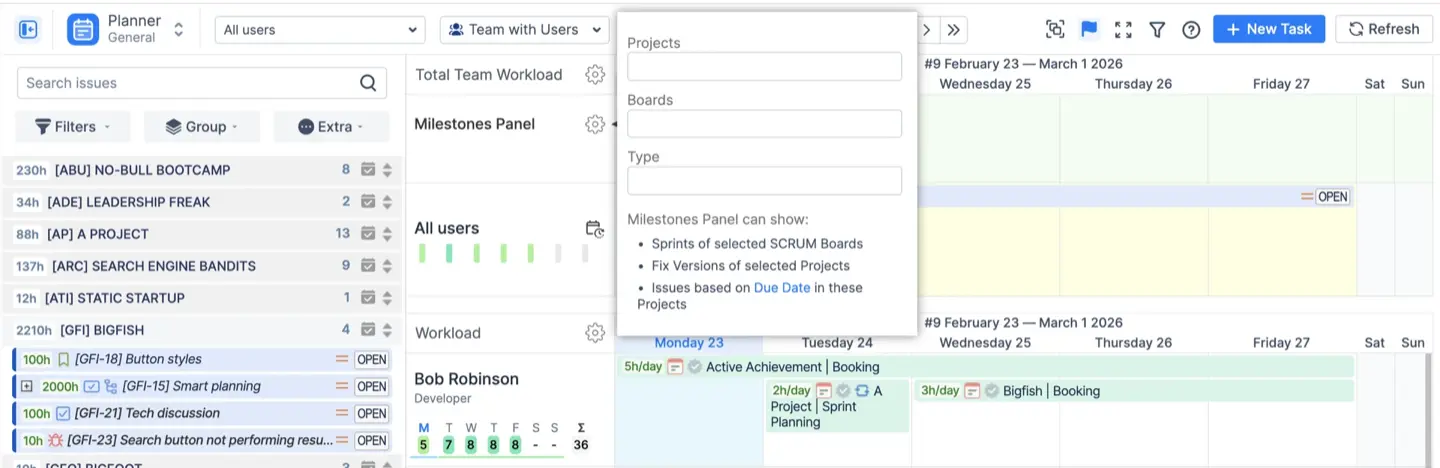This screenshot has height=468, width=1440.
Task: Enter fullscreen mode icon
Action: (1123, 30)
